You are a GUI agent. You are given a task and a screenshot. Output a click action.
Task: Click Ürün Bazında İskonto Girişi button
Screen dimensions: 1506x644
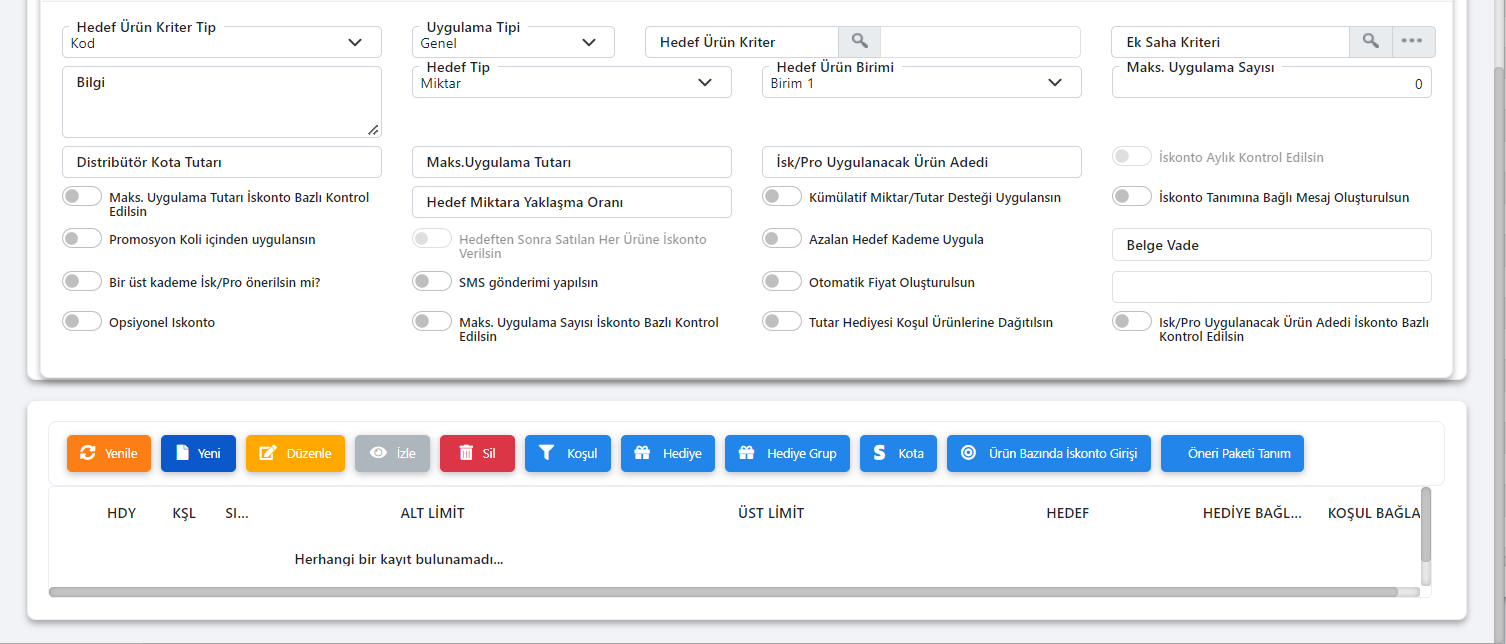pyautogui.click(x=1048, y=453)
